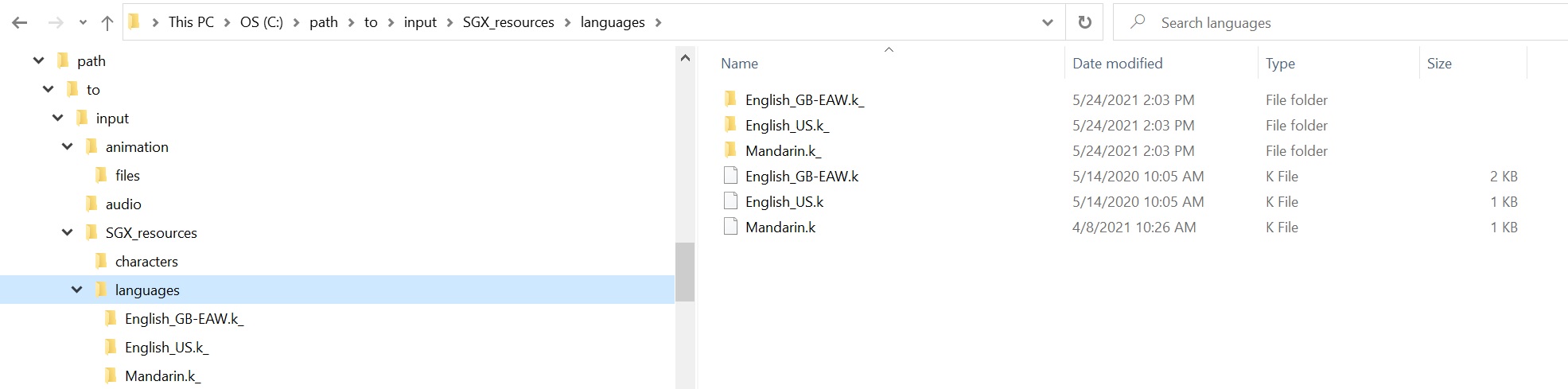Click the Type column header
Screen dimensions: 1568x389
(x=1280, y=64)
